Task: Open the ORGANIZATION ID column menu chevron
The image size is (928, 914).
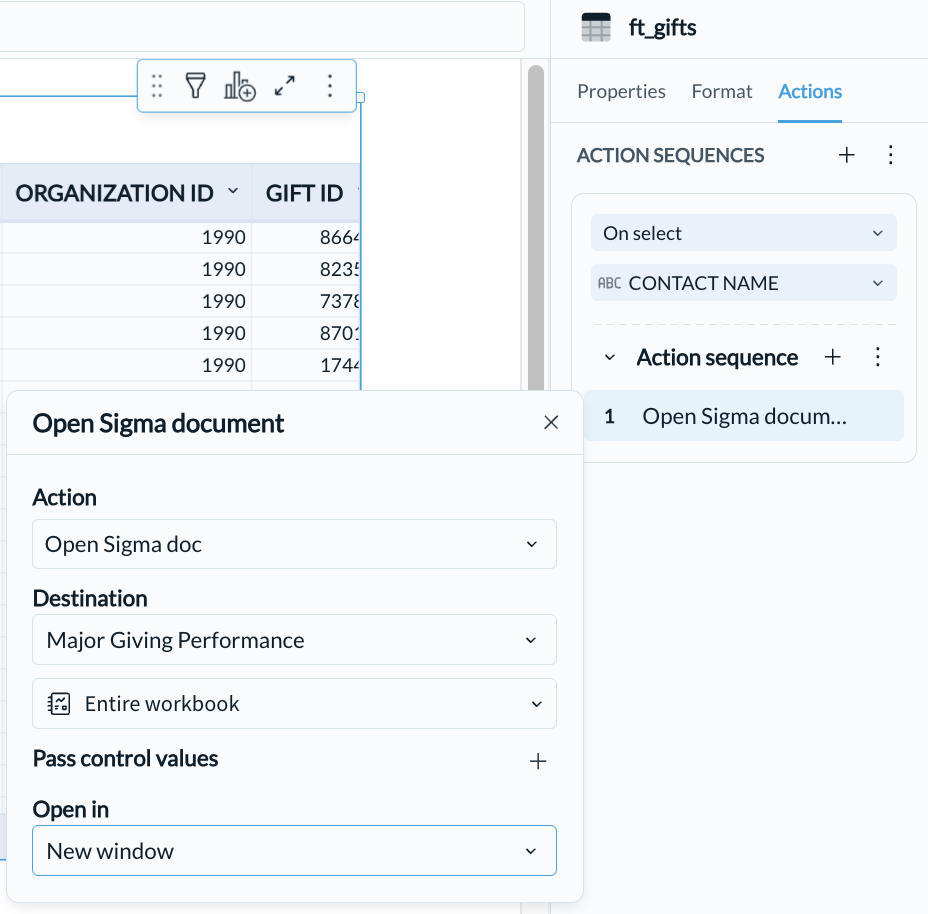Action: (233, 191)
